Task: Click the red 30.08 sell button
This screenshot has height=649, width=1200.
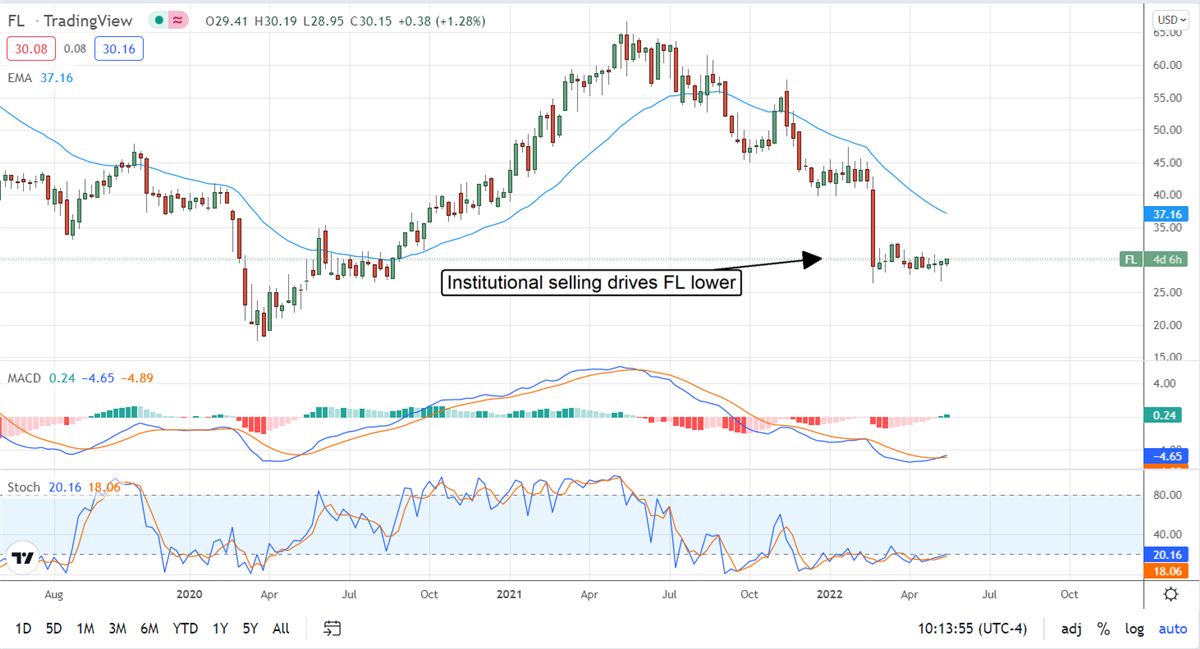Action: pos(31,47)
